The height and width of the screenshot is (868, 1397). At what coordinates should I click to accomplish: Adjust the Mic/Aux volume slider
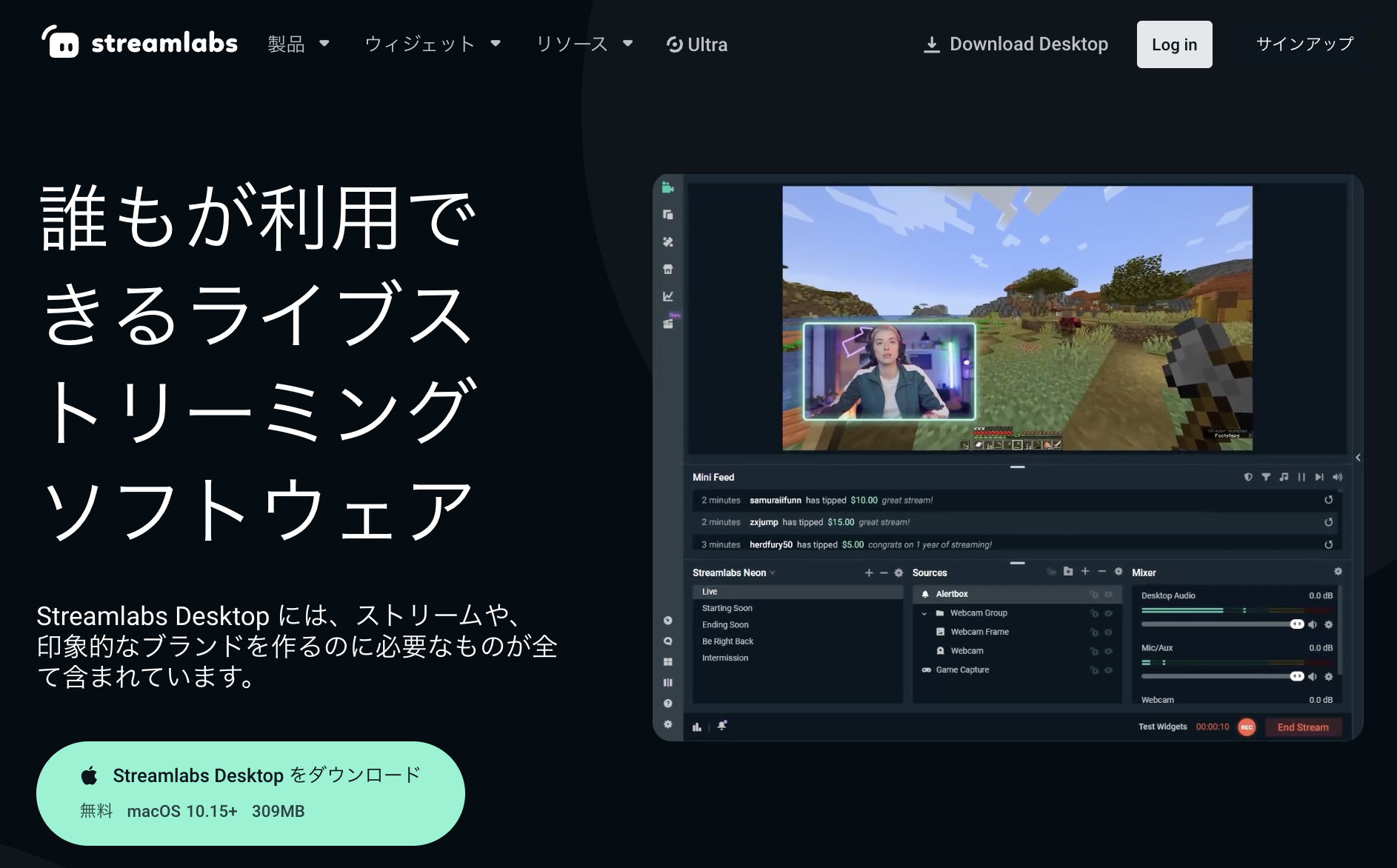(x=1222, y=676)
